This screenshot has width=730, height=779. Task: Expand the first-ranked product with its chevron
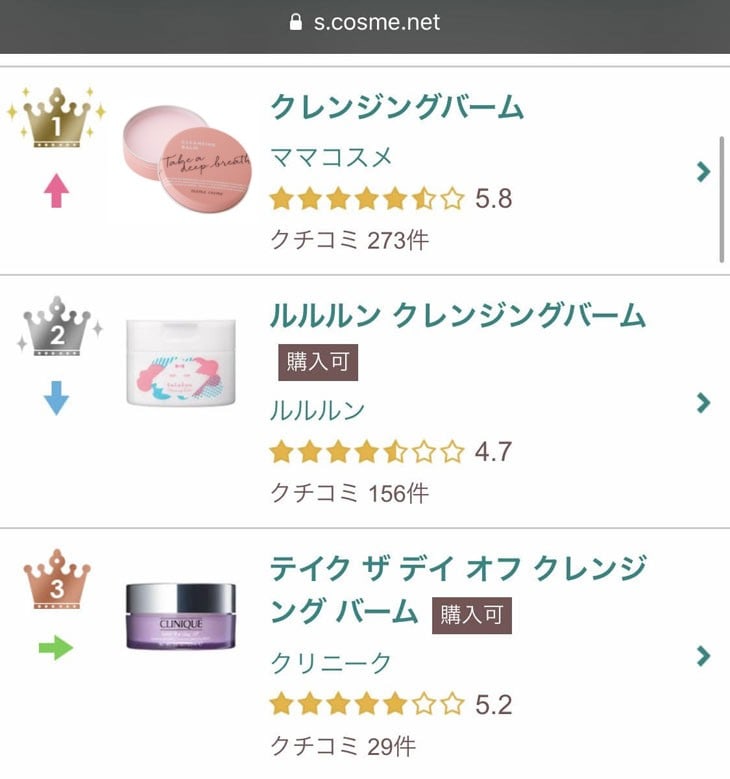pyautogui.click(x=703, y=171)
